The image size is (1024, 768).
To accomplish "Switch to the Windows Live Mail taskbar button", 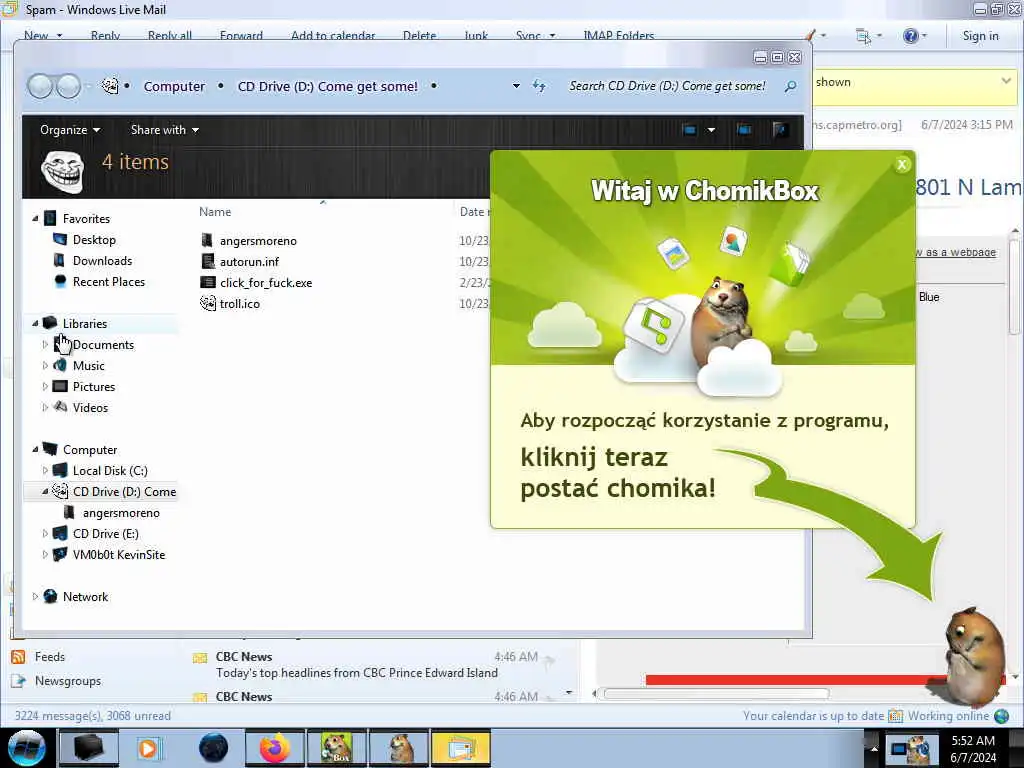I will (460, 748).
